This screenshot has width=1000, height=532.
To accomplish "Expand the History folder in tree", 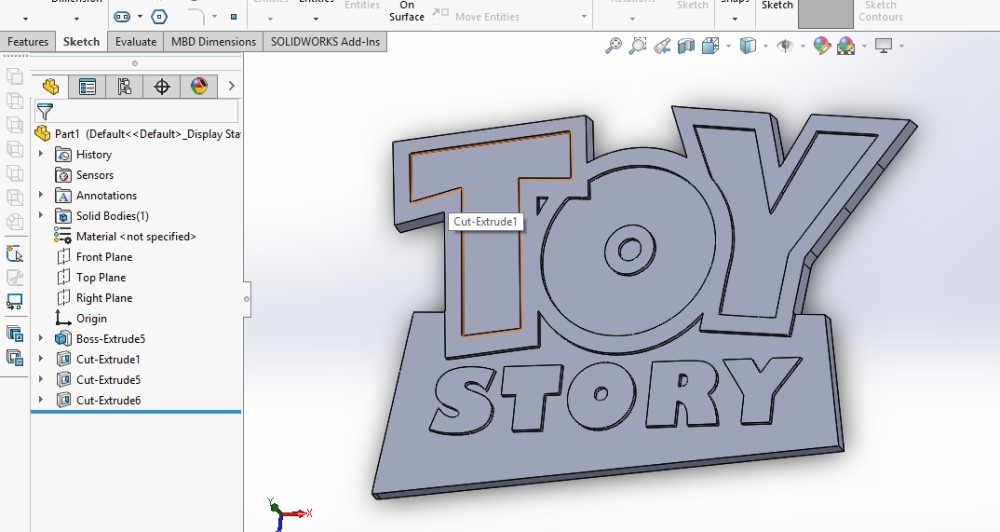I will coord(41,155).
